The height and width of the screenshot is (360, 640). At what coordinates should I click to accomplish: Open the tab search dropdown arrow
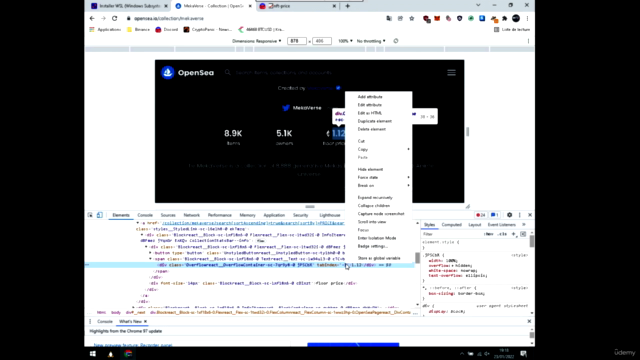pyautogui.click(x=478, y=5)
